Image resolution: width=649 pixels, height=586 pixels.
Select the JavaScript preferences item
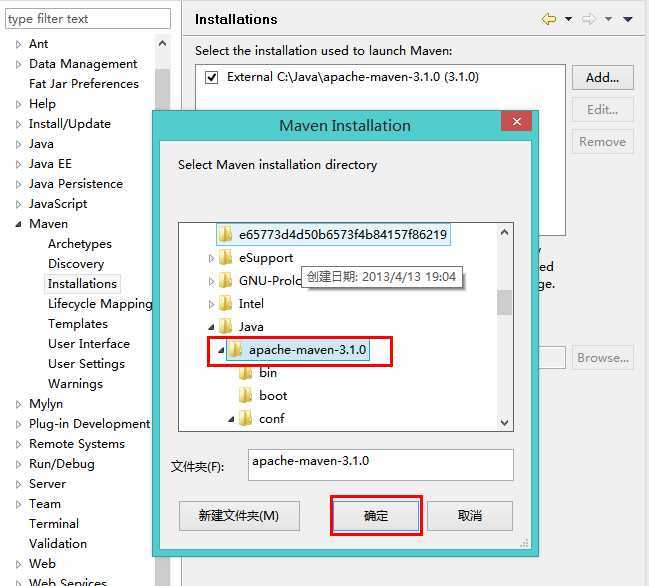pos(58,204)
